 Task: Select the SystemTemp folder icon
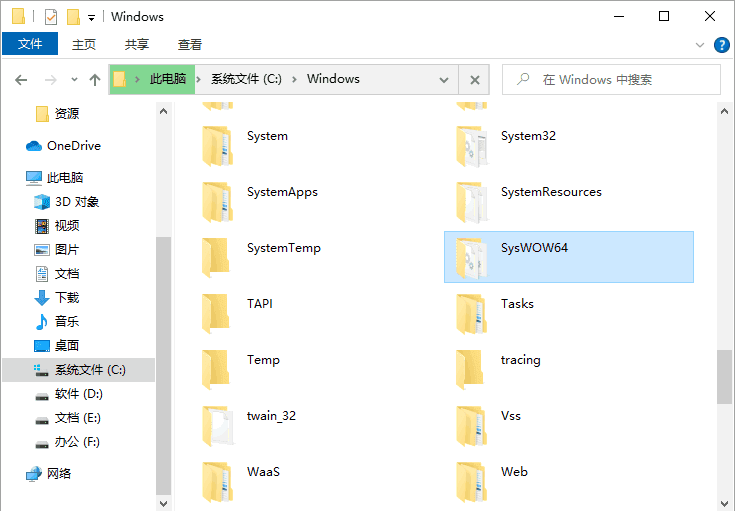coord(216,258)
